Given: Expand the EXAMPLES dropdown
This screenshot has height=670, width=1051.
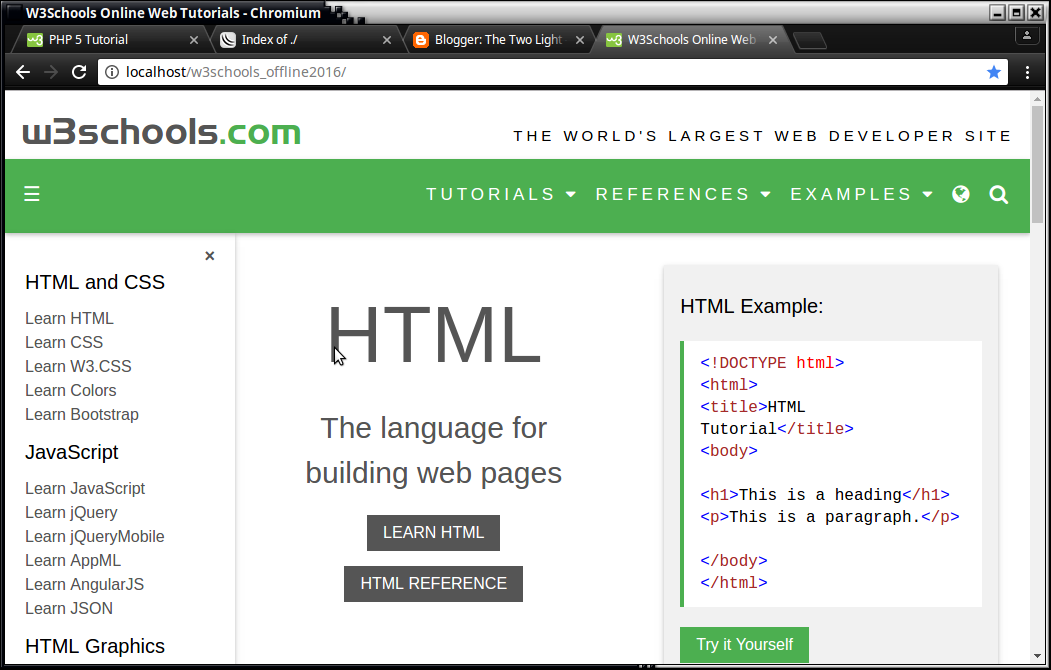Looking at the screenshot, I should 861,194.
